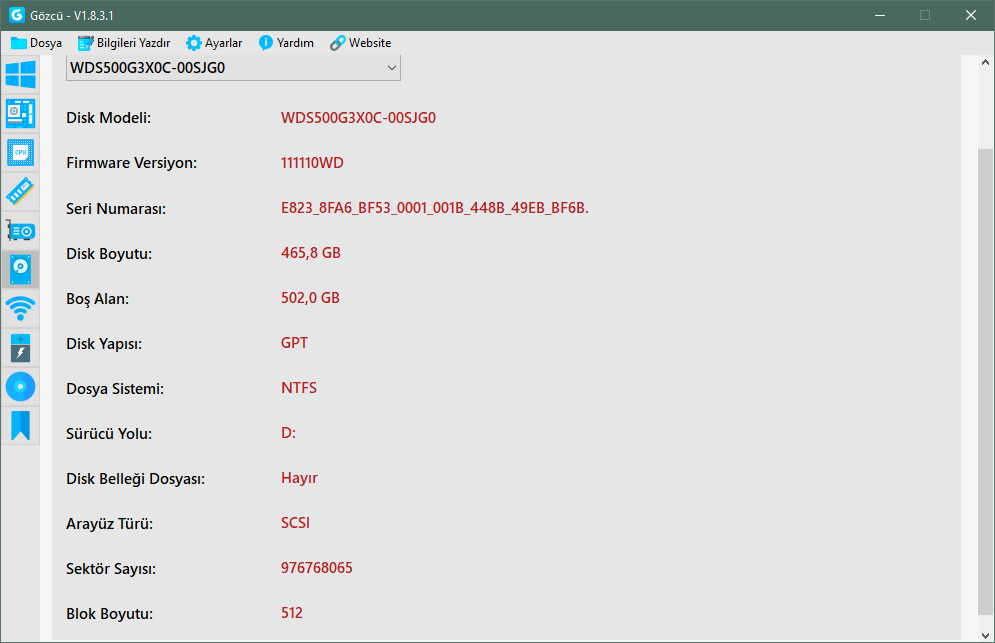Open the battery info section
The width and height of the screenshot is (995, 643).
[x=20, y=348]
